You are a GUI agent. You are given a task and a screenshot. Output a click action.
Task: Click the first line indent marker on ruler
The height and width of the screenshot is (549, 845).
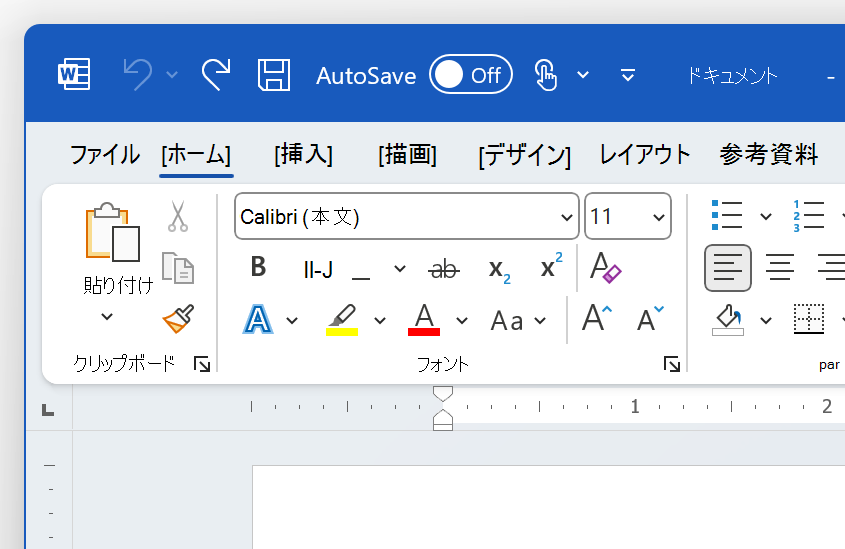(x=443, y=394)
